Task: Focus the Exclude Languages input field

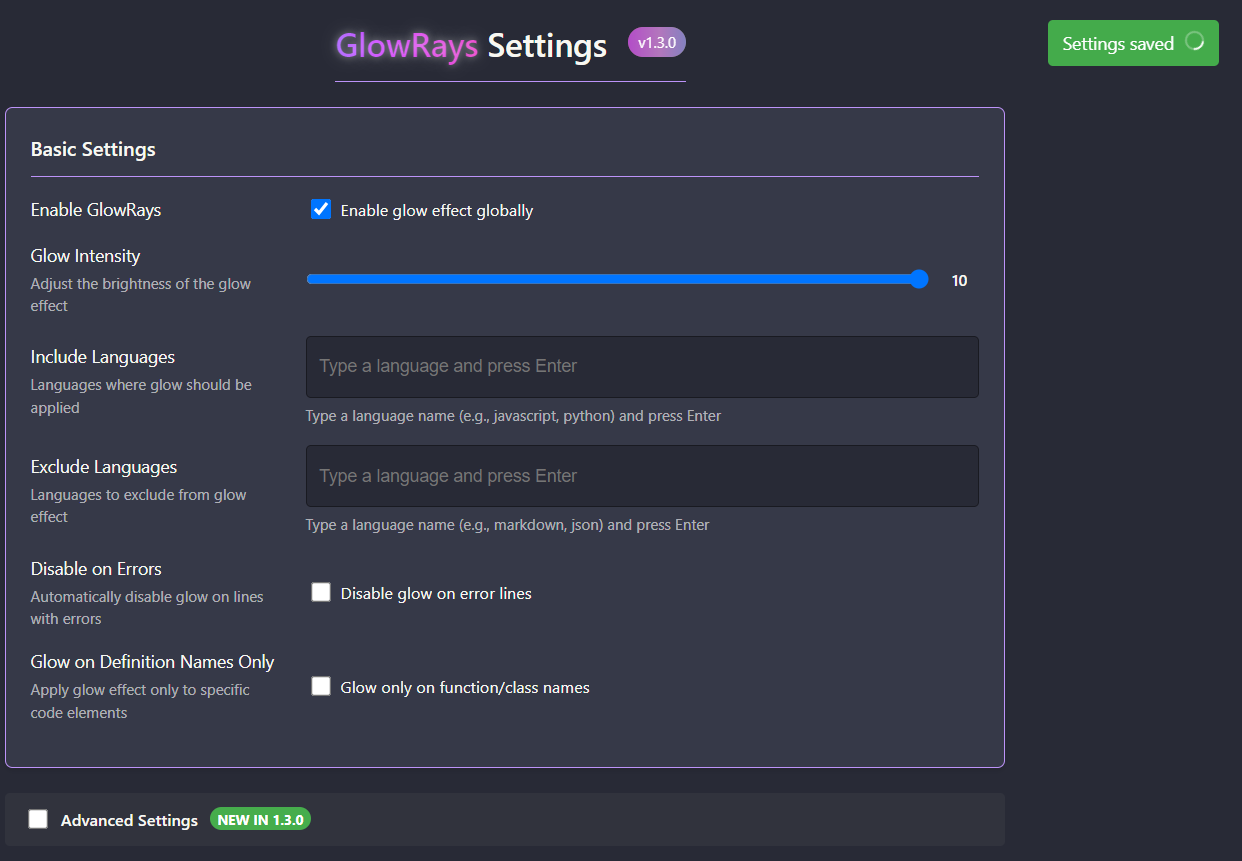Action: [x=642, y=476]
